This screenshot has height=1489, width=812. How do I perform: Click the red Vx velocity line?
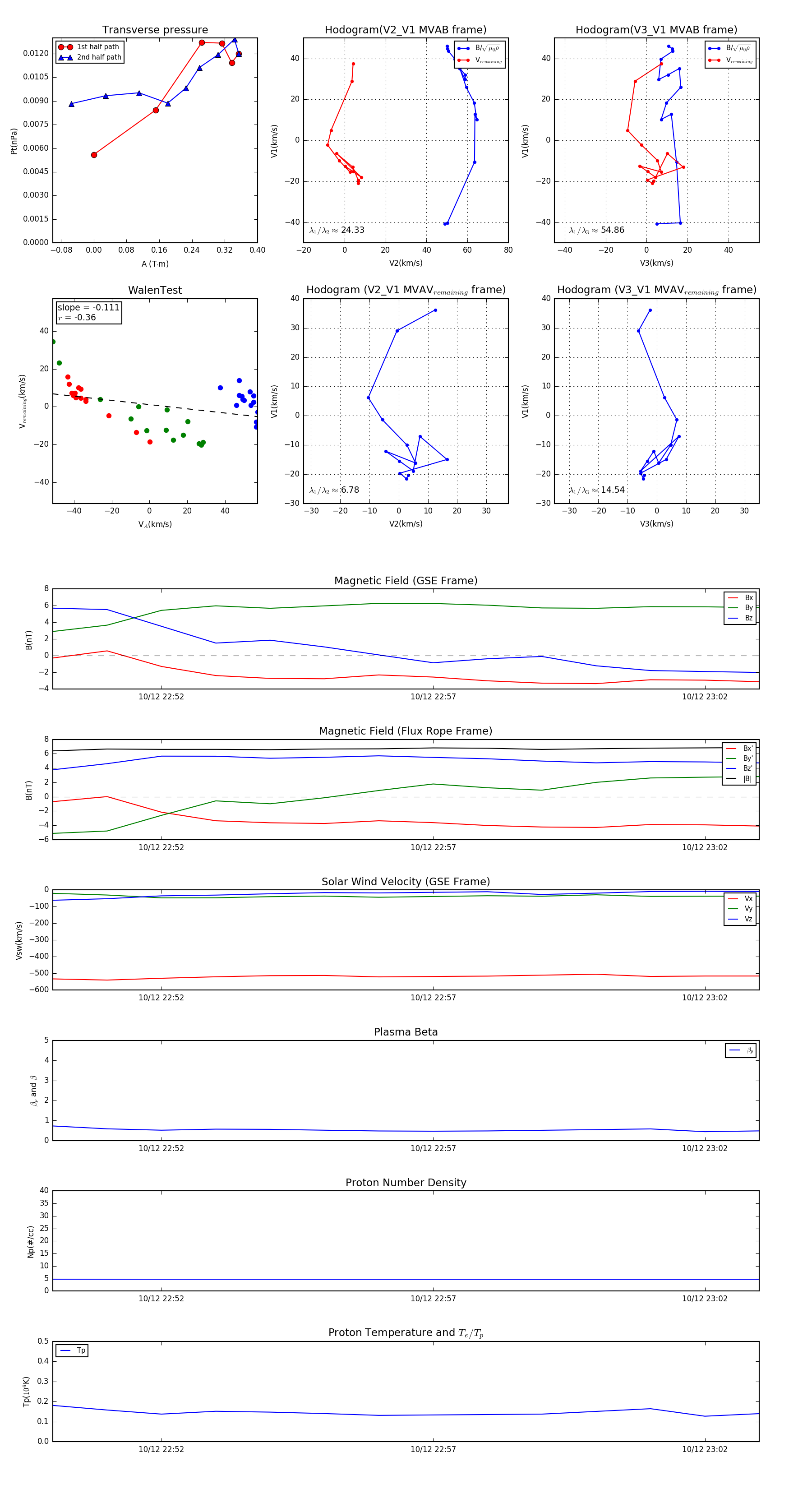click(406, 976)
